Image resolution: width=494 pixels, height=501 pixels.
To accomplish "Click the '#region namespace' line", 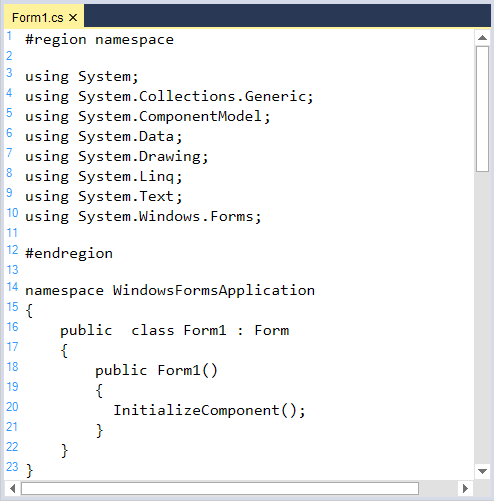I will (99, 40).
